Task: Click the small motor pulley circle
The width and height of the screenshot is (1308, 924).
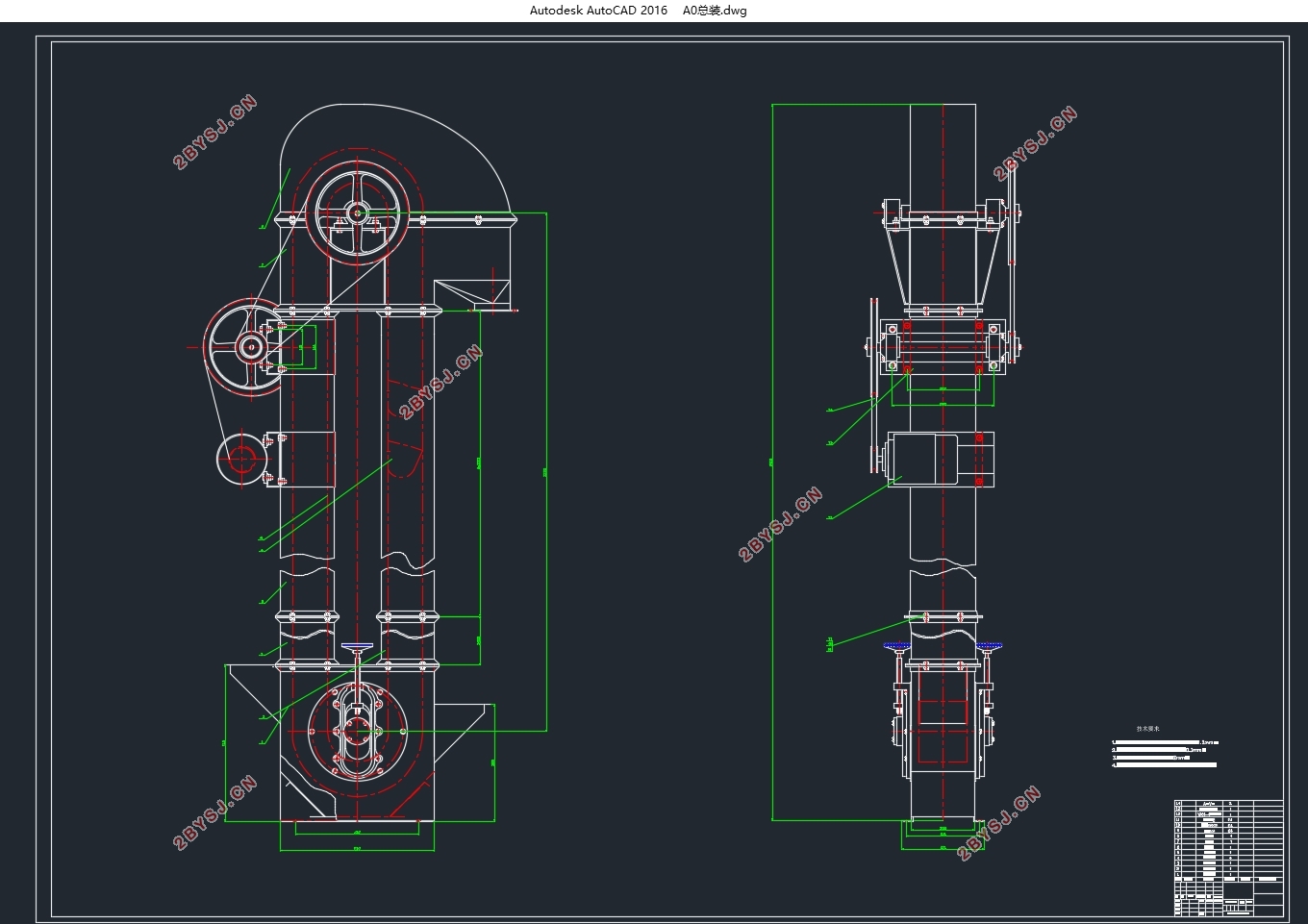Action: pyautogui.click(x=241, y=459)
